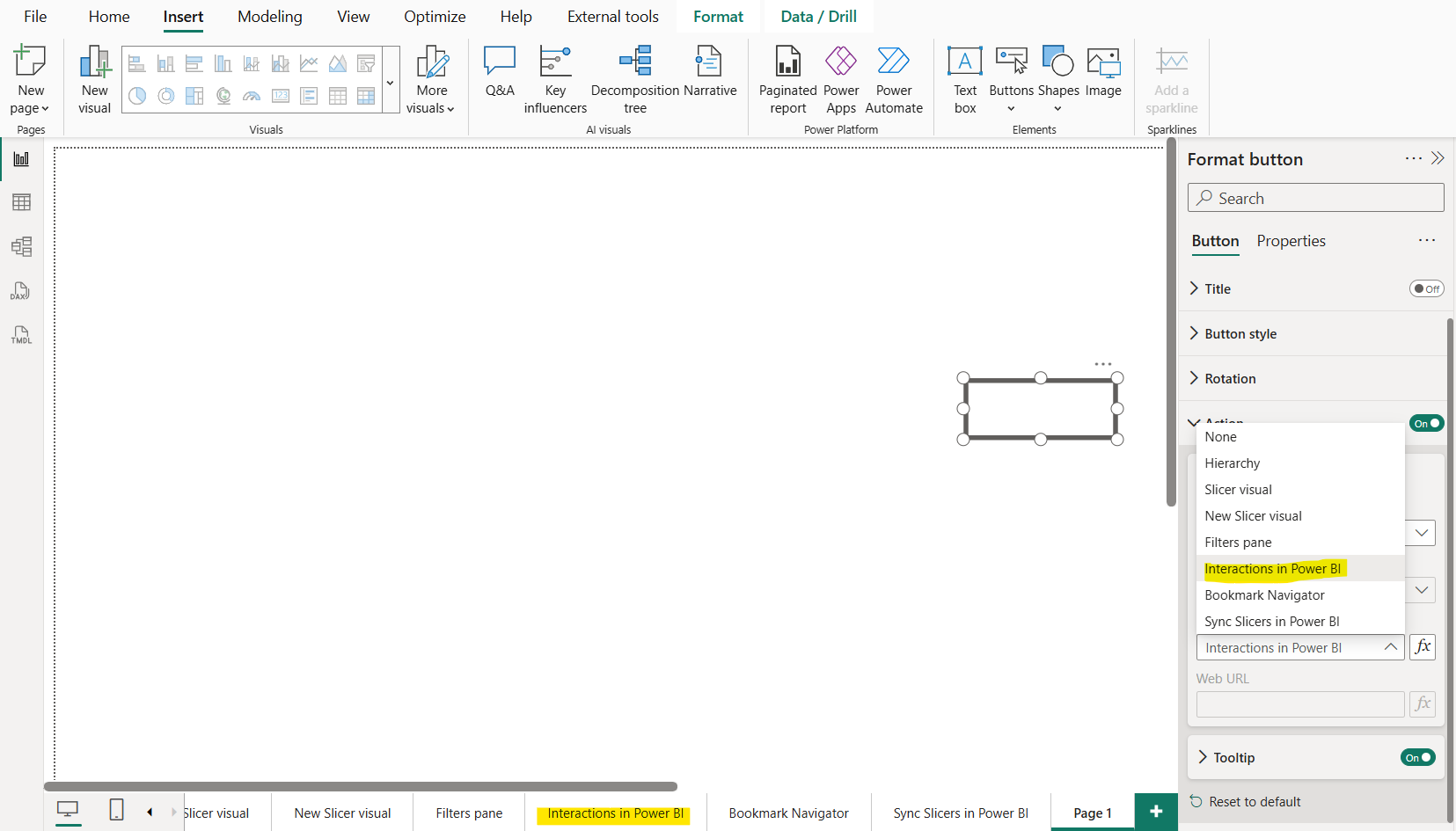Open the Report view in left sidebar

pos(21,159)
